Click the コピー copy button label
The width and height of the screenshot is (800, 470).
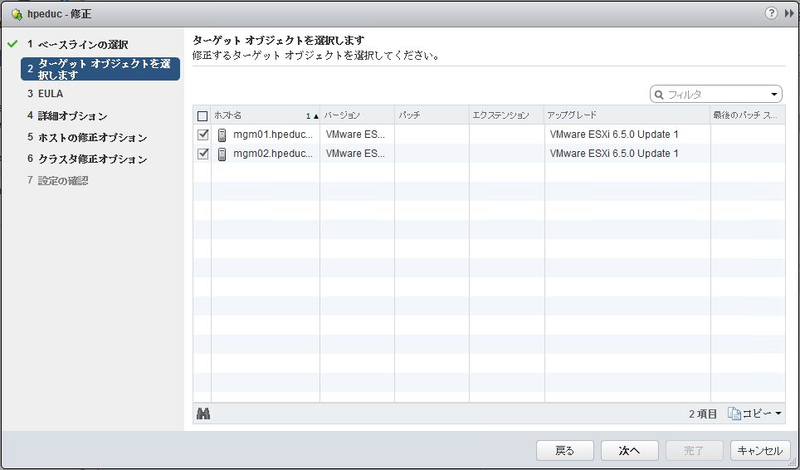point(757,414)
